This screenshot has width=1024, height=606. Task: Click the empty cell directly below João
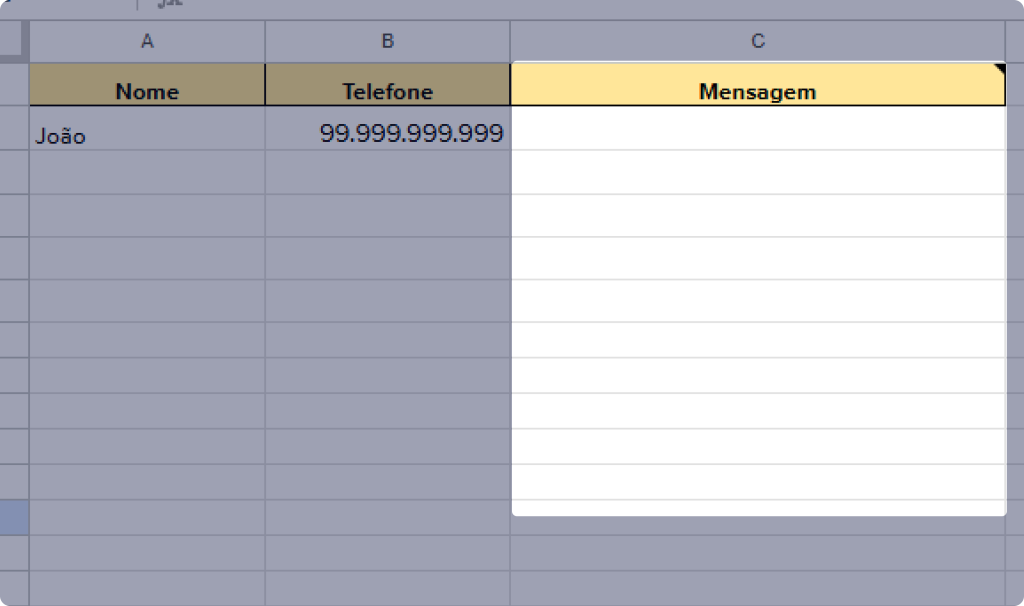pos(147,172)
